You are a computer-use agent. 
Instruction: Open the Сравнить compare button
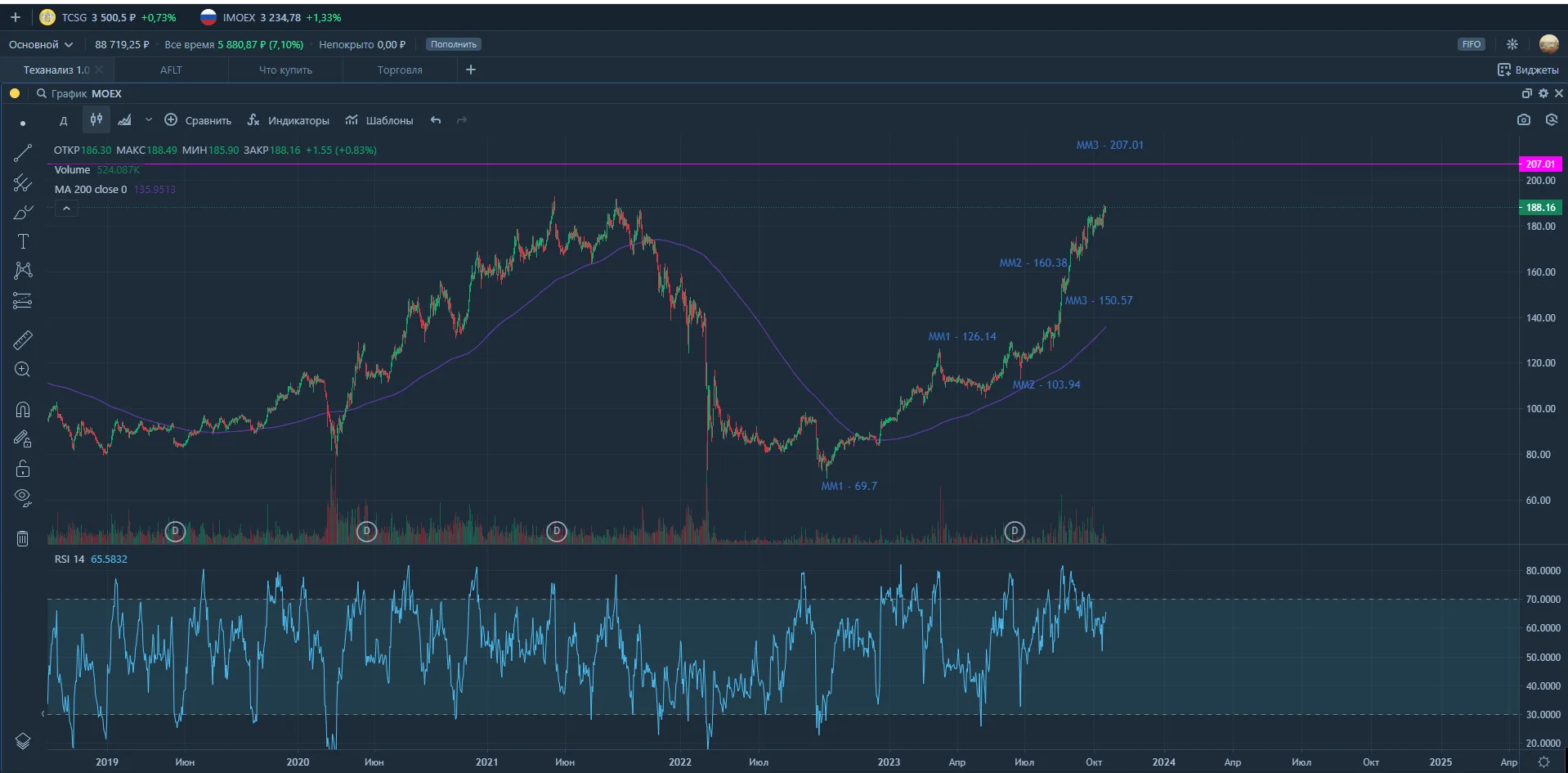[198, 120]
